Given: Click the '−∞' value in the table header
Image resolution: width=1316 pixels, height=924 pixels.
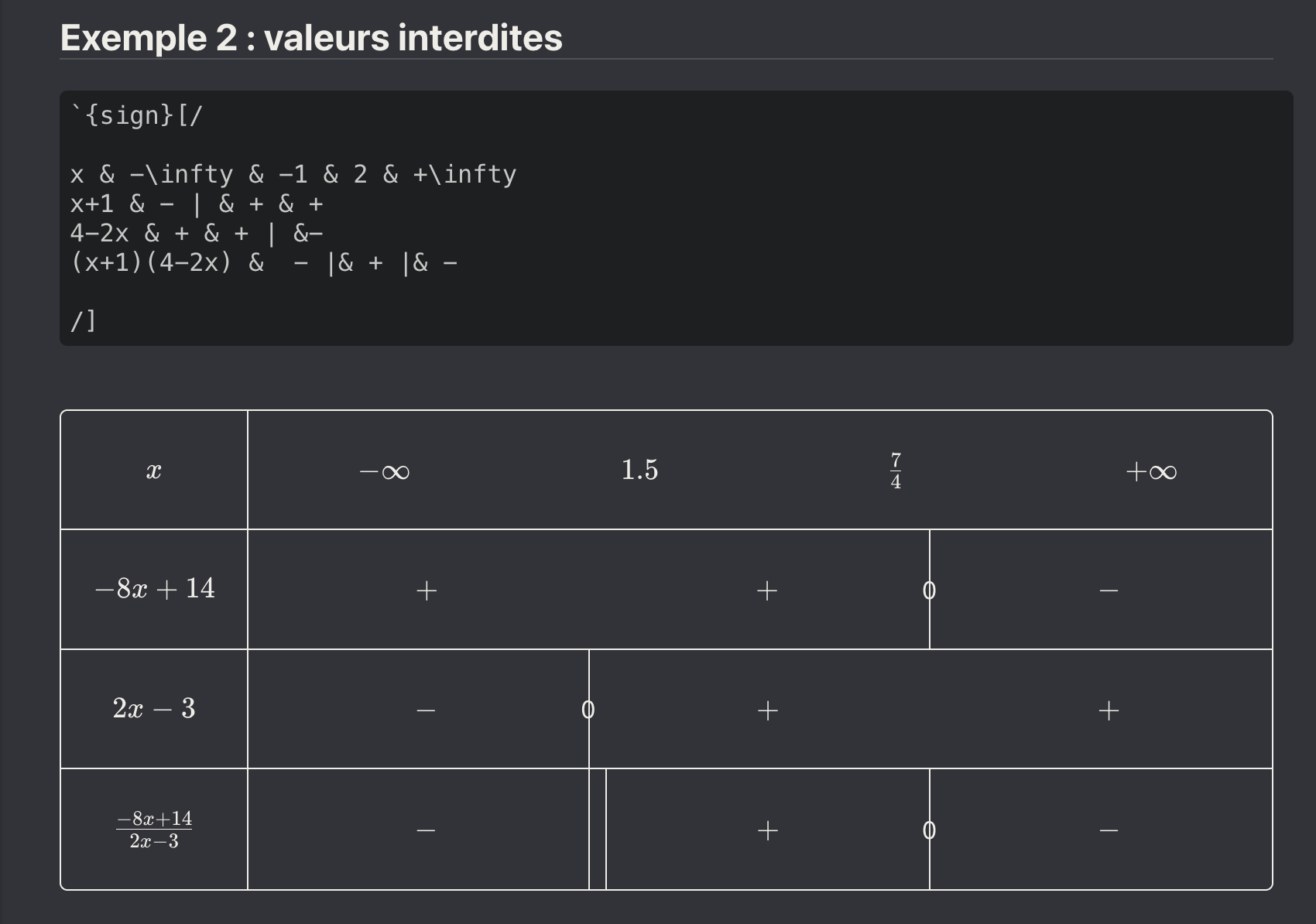Looking at the screenshot, I should [385, 471].
